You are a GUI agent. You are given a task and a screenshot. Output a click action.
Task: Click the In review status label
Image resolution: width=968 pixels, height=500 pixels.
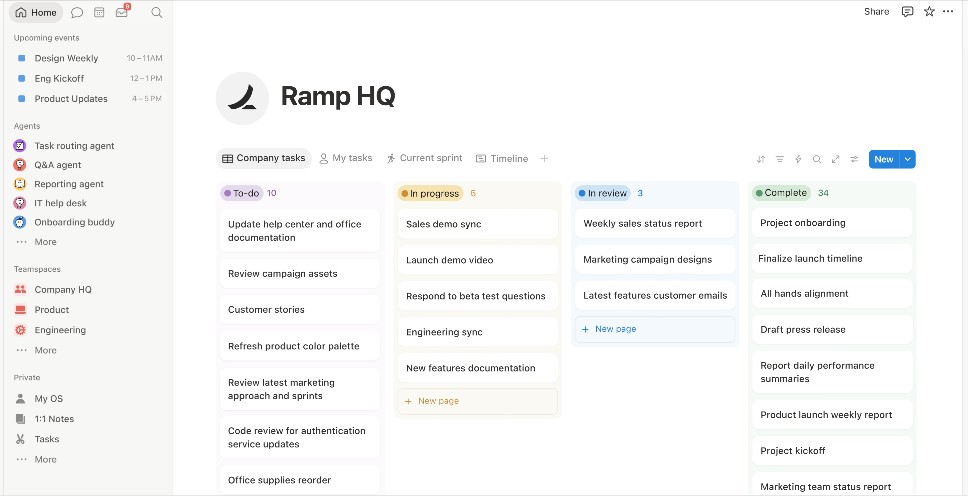coord(603,194)
